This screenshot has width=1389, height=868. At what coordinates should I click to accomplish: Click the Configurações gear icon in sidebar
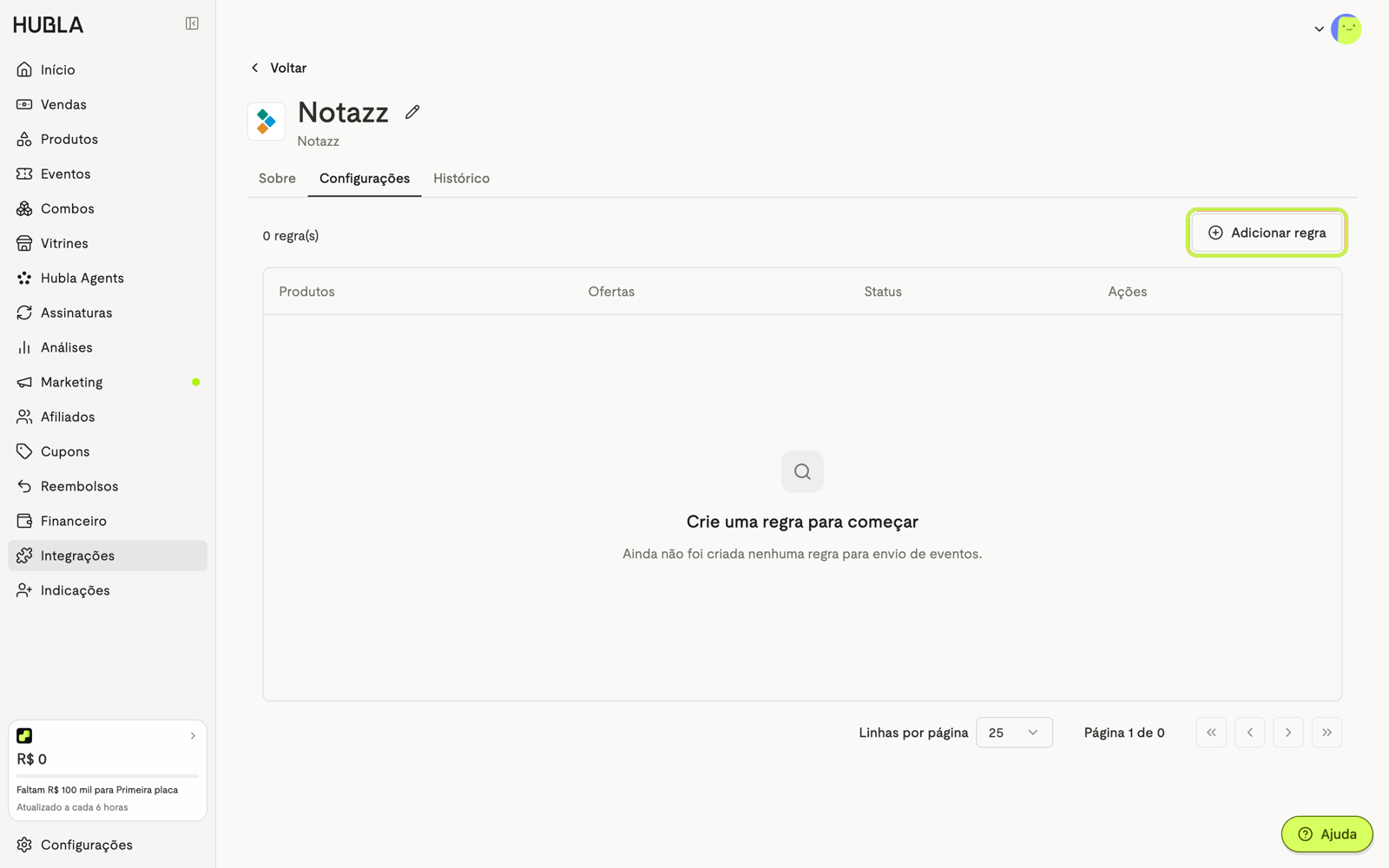pyautogui.click(x=24, y=845)
